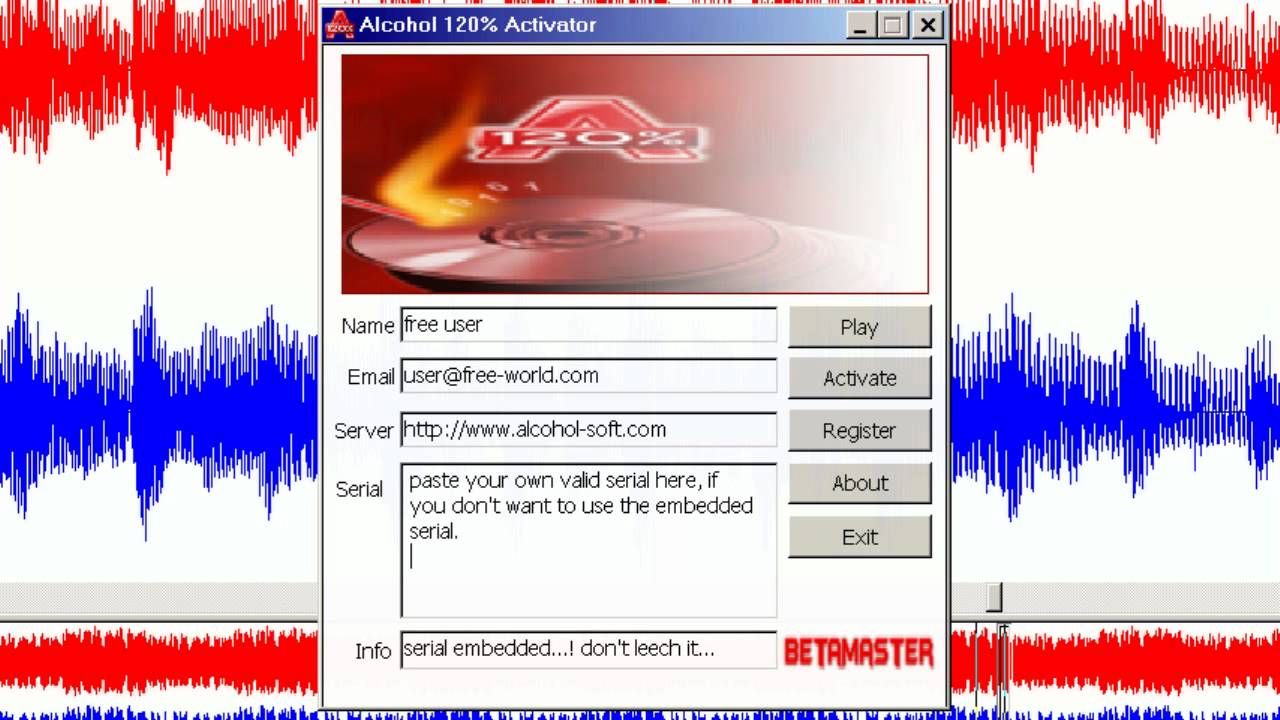
Task: Click the horizontal scrollbar thumb in background window
Action: pos(993,597)
